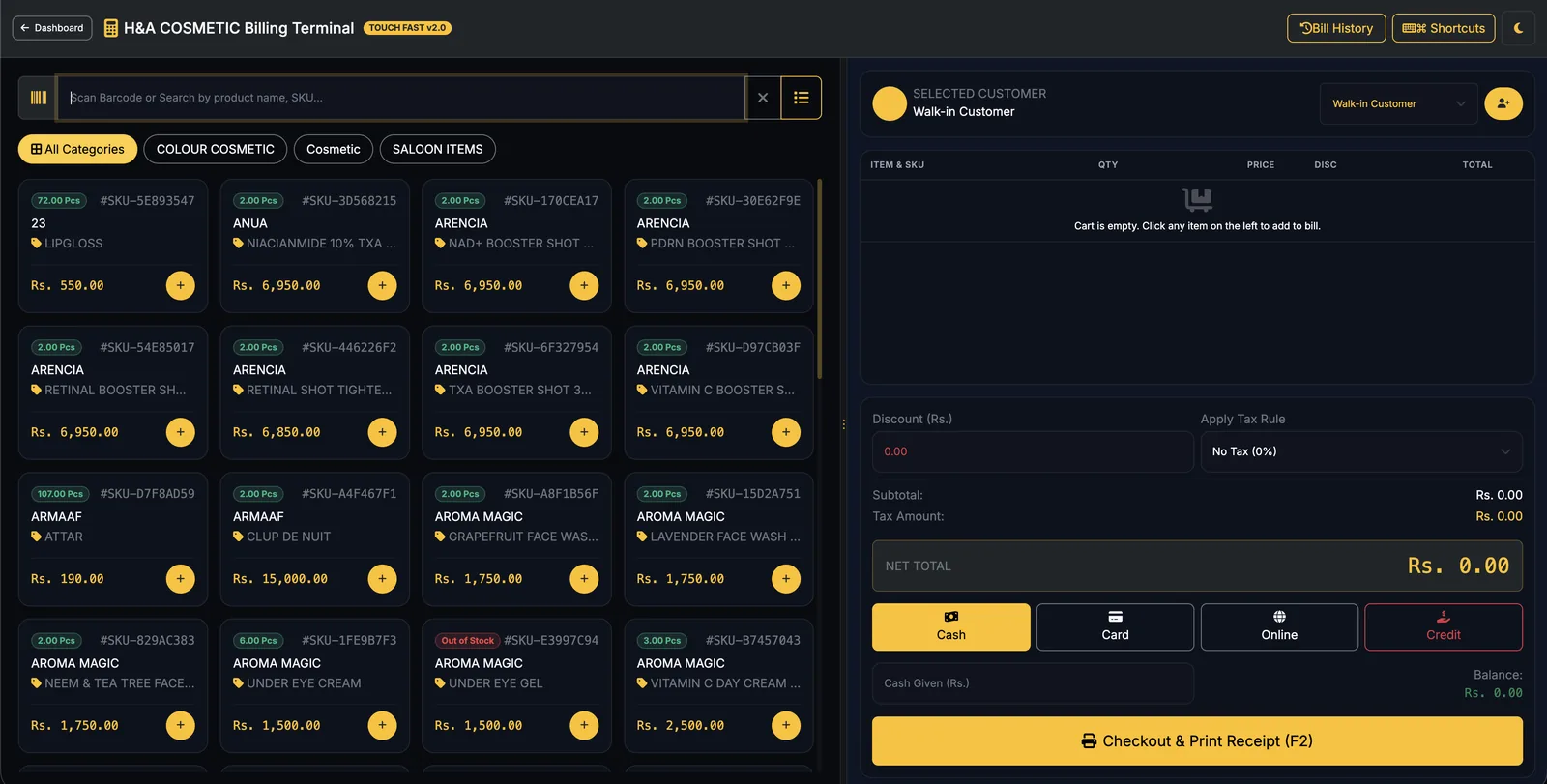Screen dimensions: 1547x784
Task: Add AROMA MAGIC Under Eye Cream to cart
Action: pos(382,725)
